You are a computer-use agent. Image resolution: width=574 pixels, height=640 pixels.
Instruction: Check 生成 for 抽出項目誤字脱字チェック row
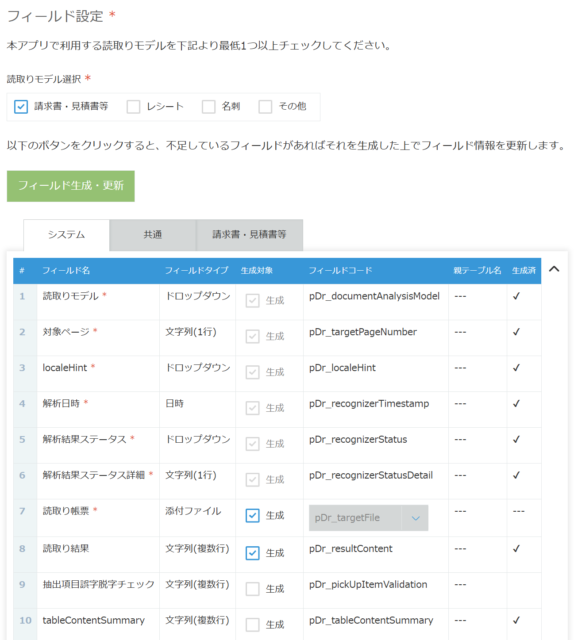[x=252, y=589]
